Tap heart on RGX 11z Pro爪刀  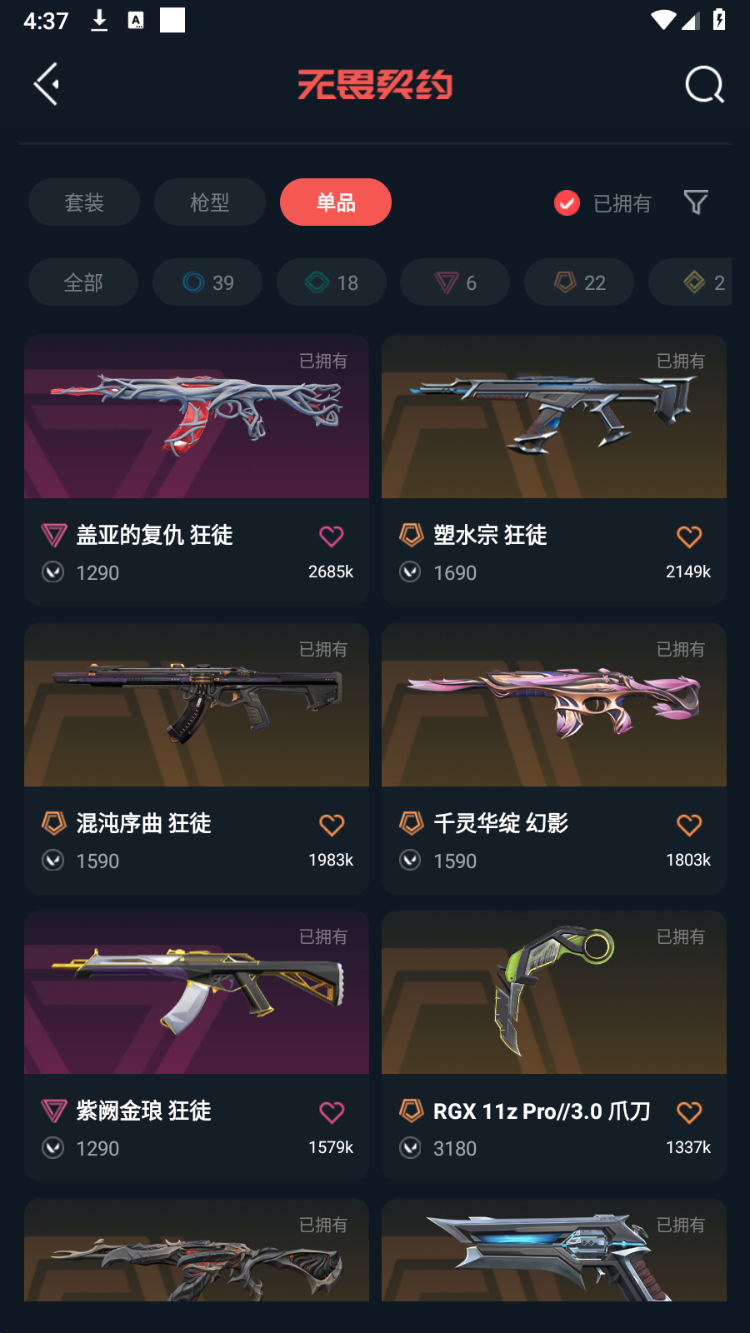pos(689,1112)
